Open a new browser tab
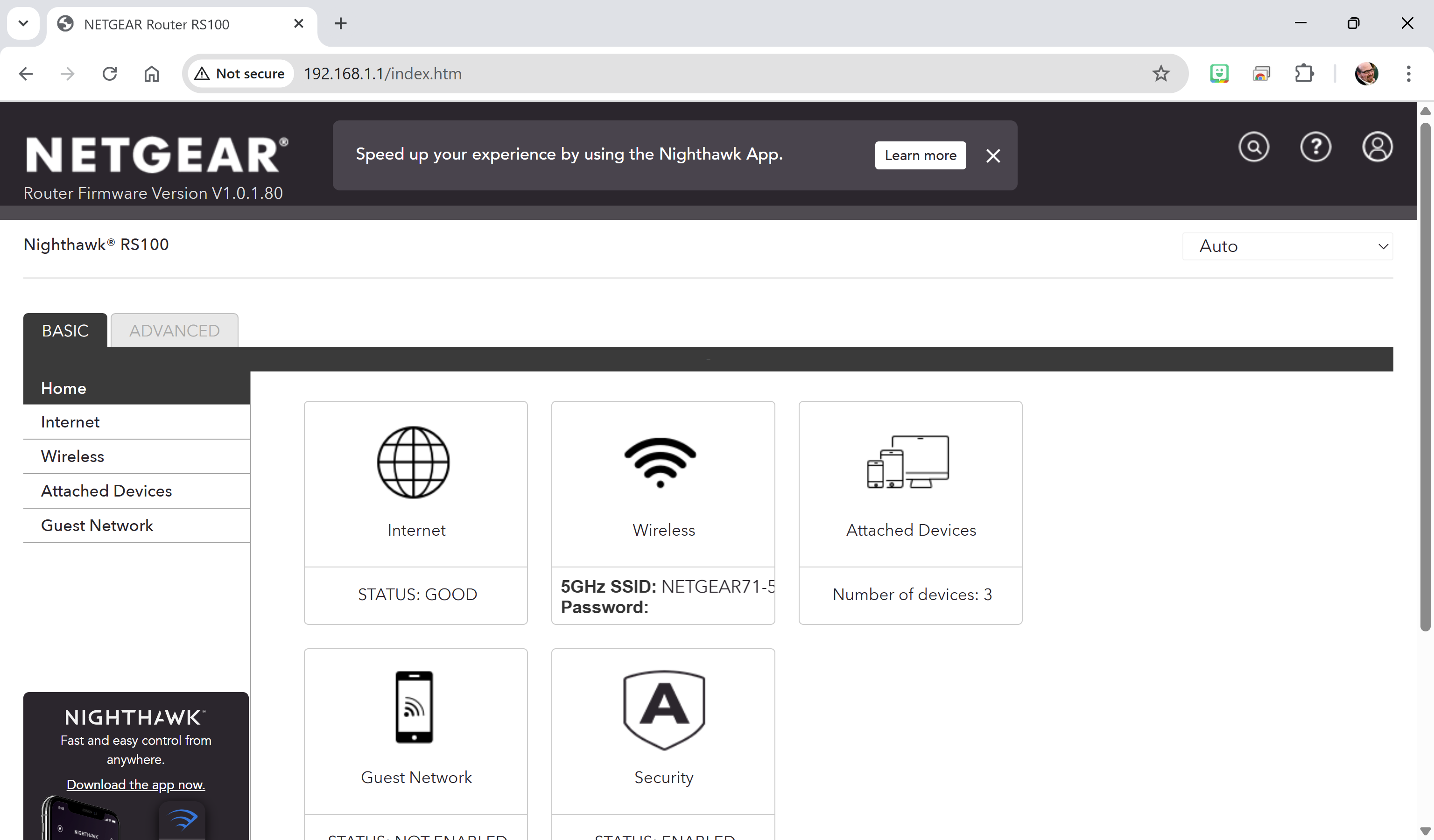This screenshot has width=1434, height=840. (340, 23)
